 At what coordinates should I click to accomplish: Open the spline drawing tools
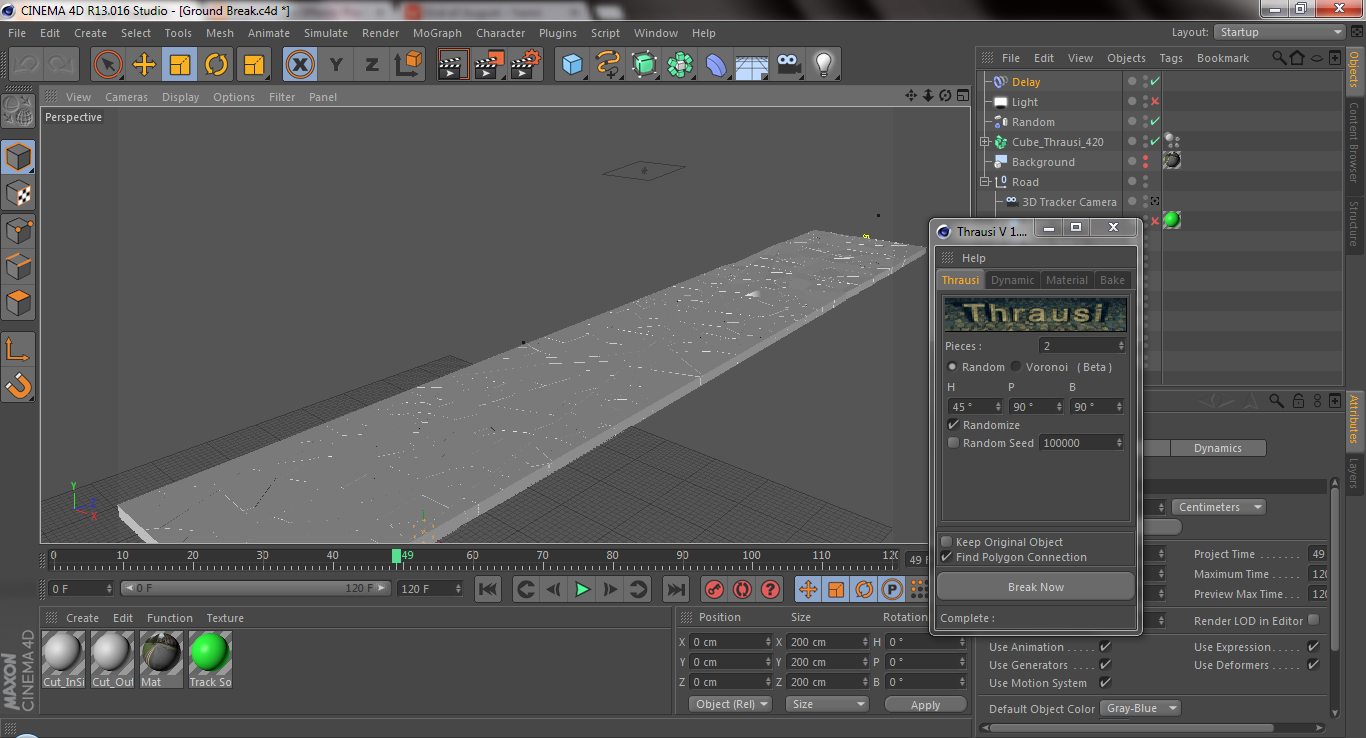tap(608, 65)
